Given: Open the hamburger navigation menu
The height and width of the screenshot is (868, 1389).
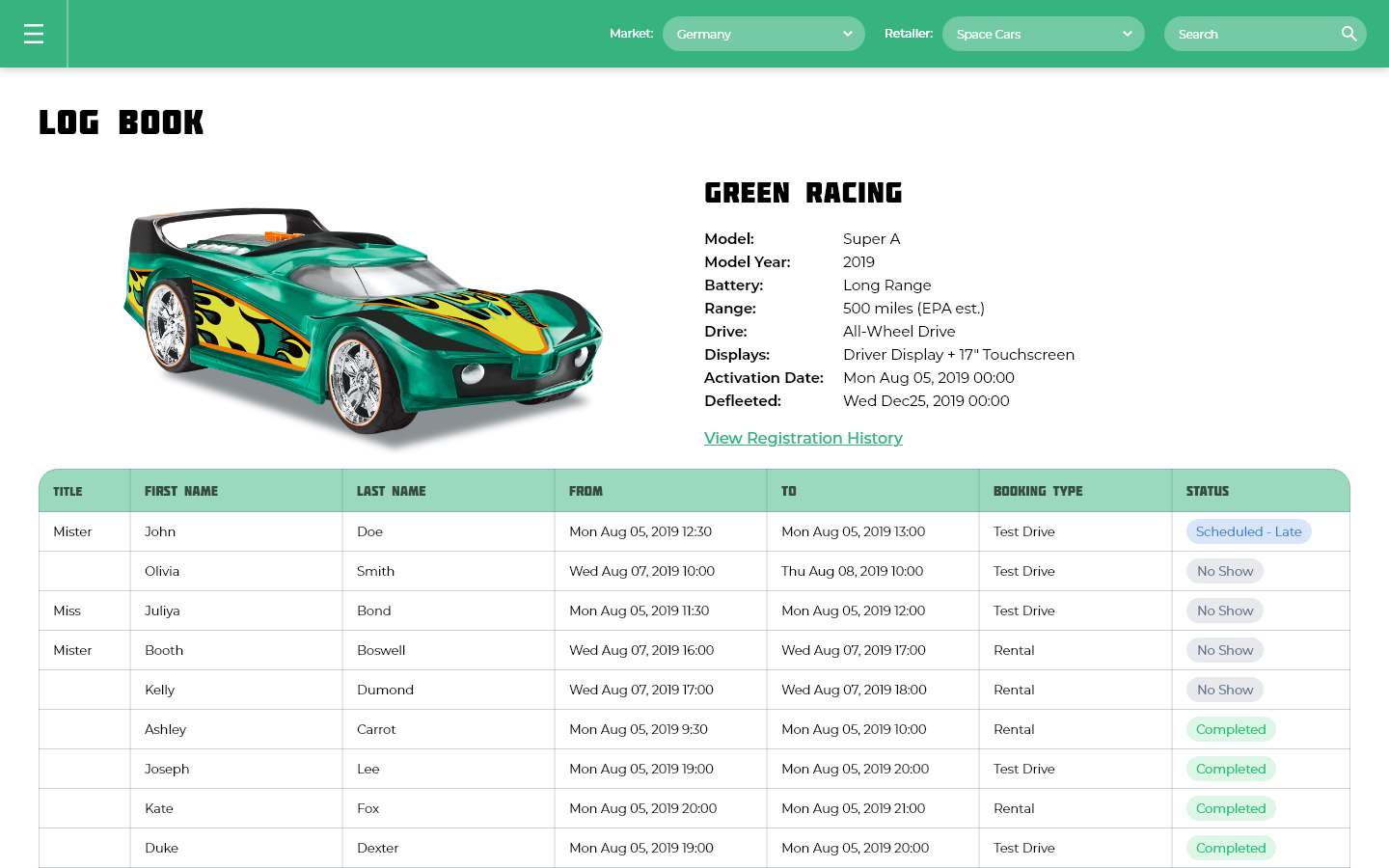Looking at the screenshot, I should click(34, 33).
